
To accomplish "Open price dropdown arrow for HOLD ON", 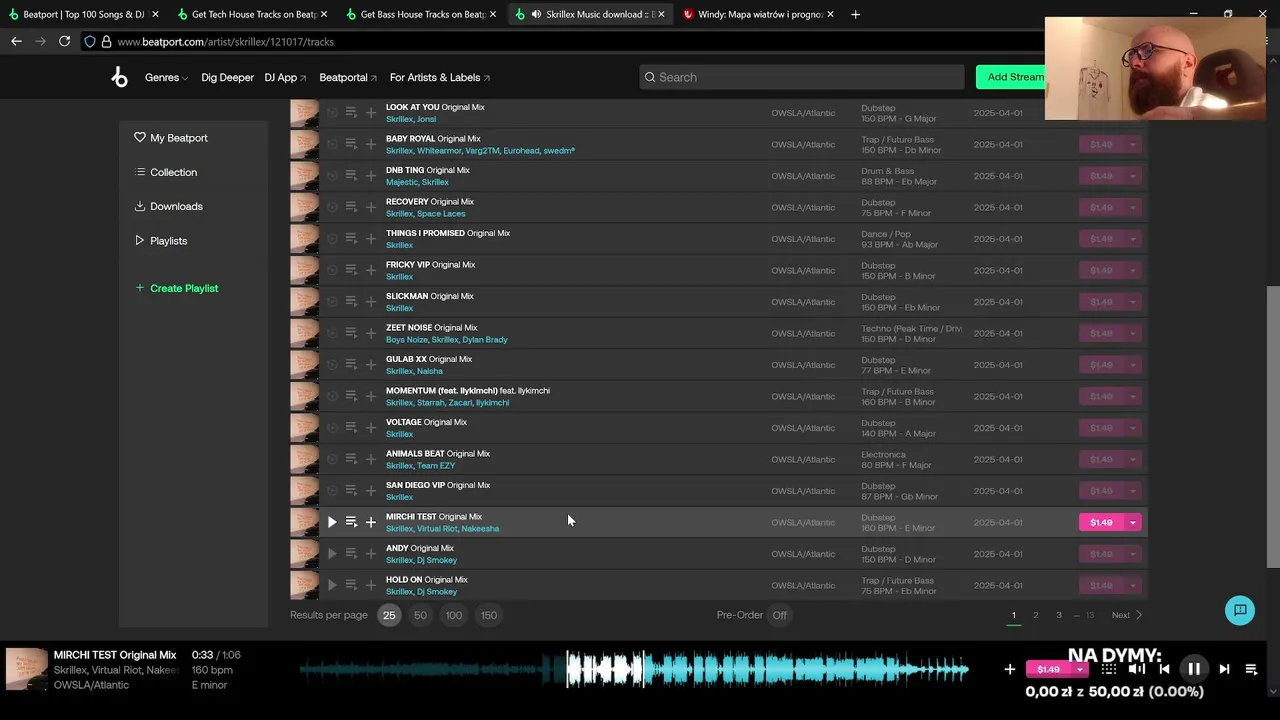I will point(1133,585).
